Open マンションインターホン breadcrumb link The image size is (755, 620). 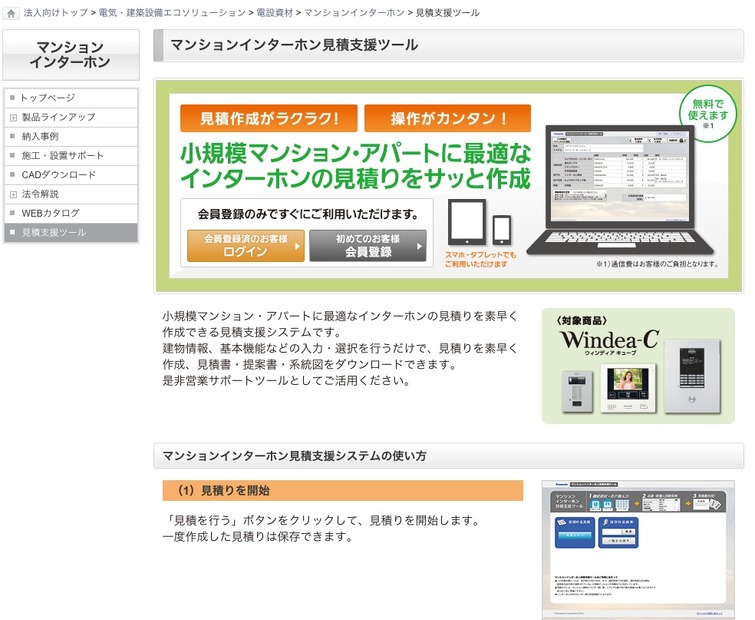354,13
